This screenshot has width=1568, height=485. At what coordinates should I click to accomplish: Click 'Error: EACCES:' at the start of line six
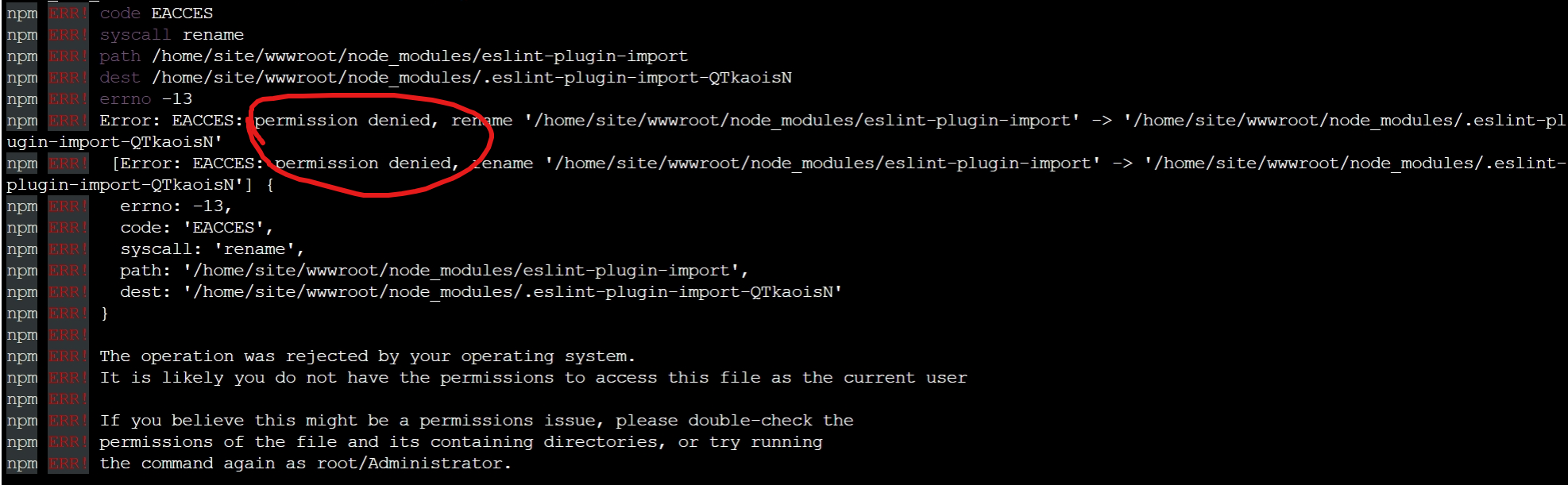point(171,121)
